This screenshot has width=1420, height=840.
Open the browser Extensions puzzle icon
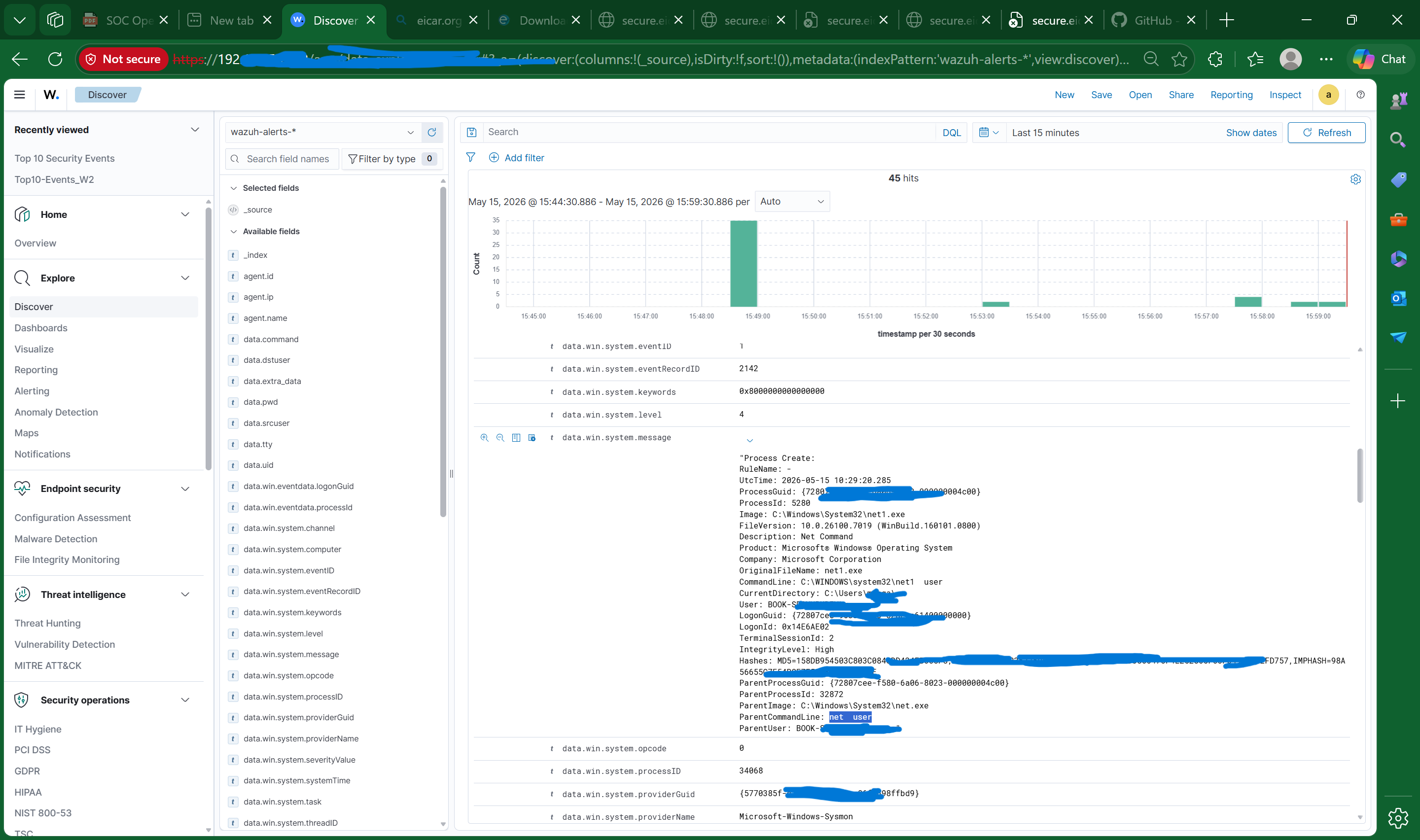click(1215, 59)
